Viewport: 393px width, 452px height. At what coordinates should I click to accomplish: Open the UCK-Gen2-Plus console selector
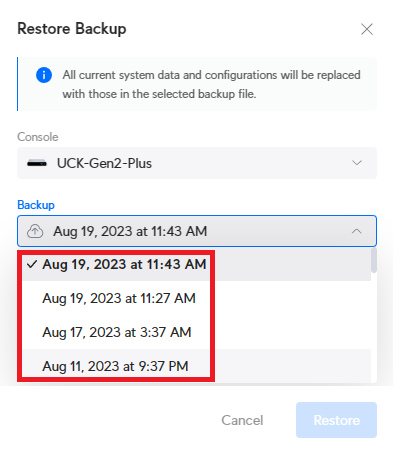pyautogui.click(x=197, y=163)
